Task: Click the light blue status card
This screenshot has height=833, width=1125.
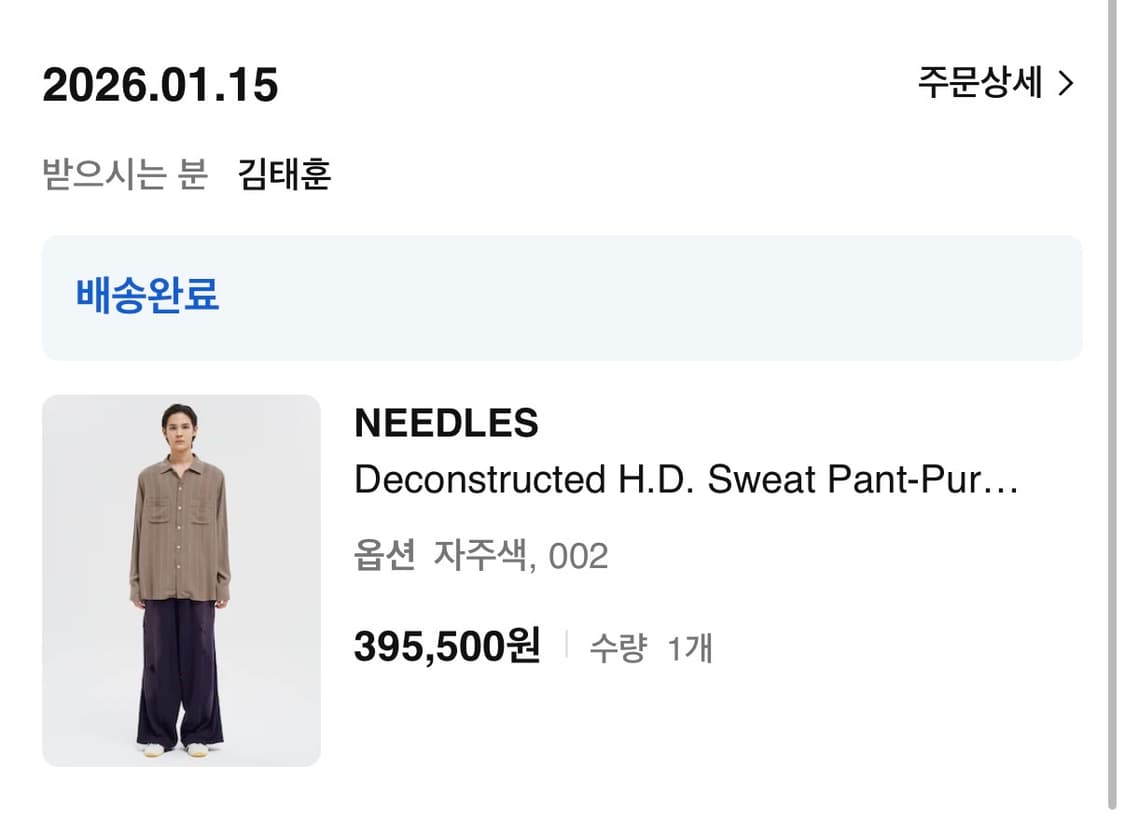Action: pyautogui.click(x=562, y=296)
